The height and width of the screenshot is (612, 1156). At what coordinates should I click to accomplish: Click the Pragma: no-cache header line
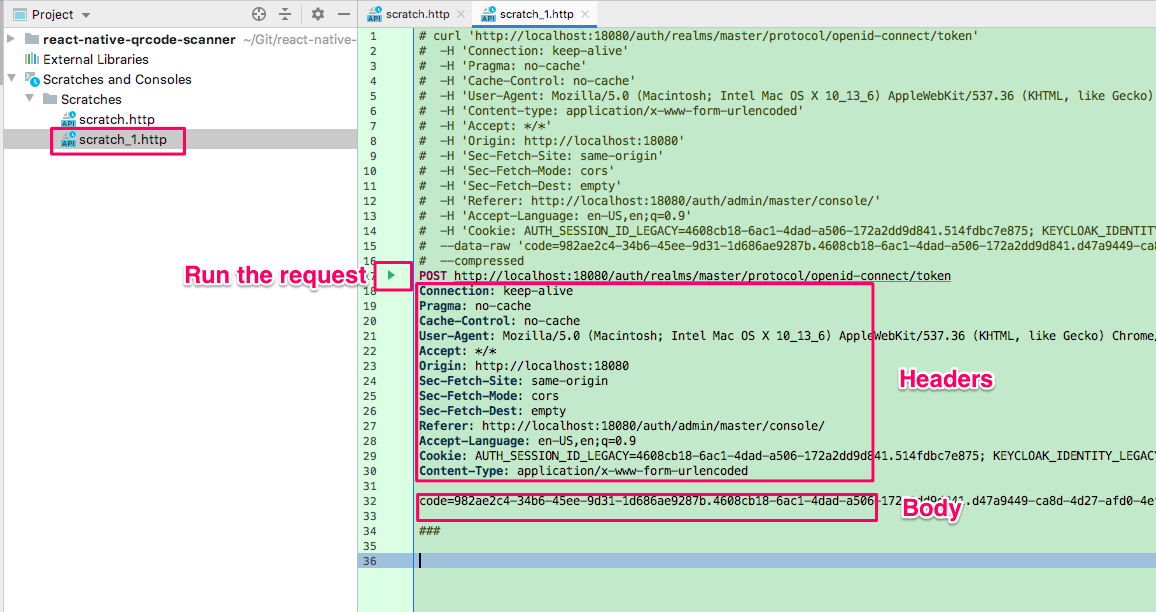[x=475, y=305]
